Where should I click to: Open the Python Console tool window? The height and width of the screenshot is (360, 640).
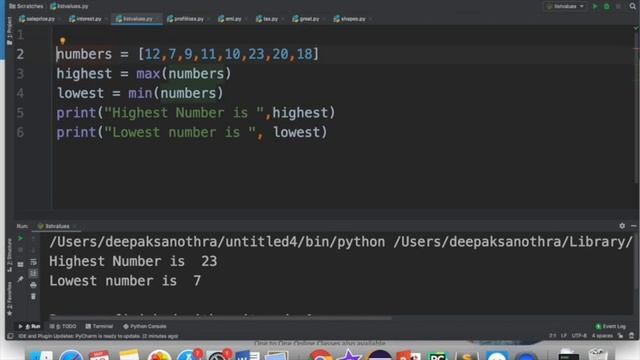(x=144, y=326)
